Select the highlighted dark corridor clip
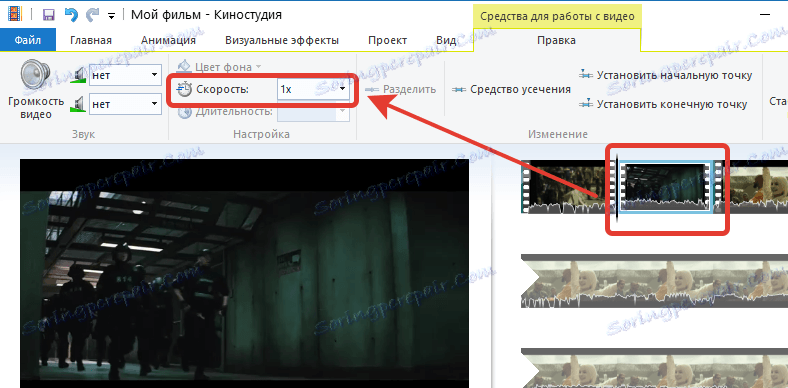The image size is (788, 388). pyautogui.click(x=666, y=186)
